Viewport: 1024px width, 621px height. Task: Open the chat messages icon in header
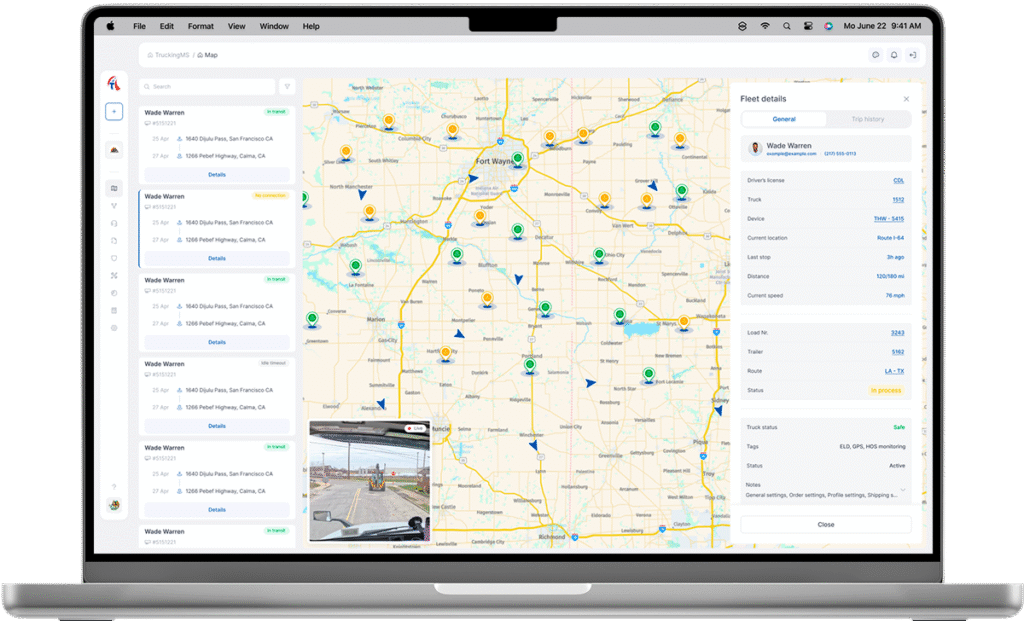(x=875, y=55)
